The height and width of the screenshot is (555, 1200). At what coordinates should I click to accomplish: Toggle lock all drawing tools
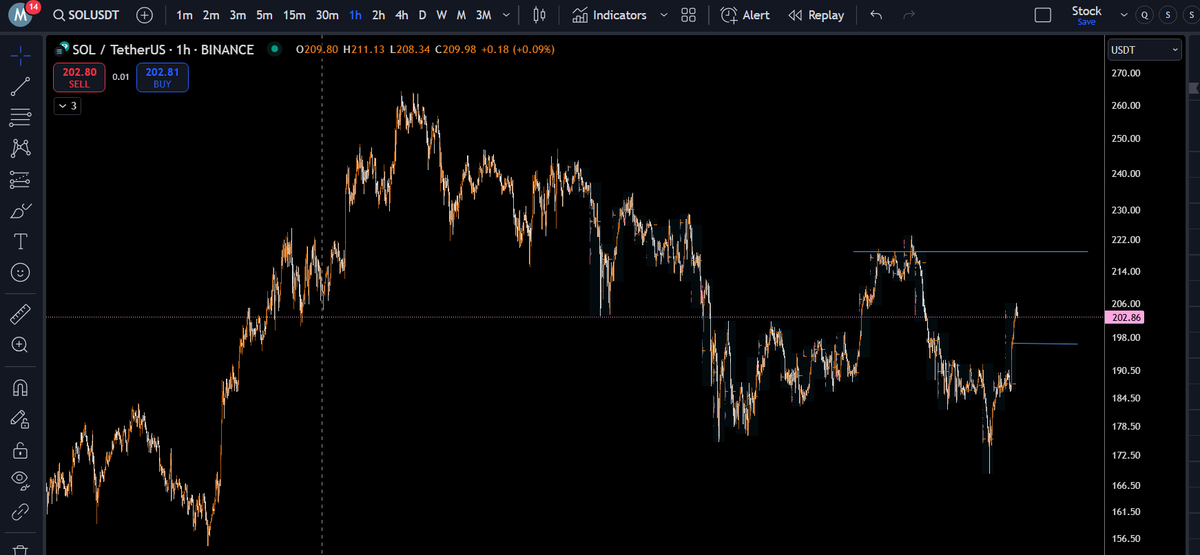click(20, 450)
